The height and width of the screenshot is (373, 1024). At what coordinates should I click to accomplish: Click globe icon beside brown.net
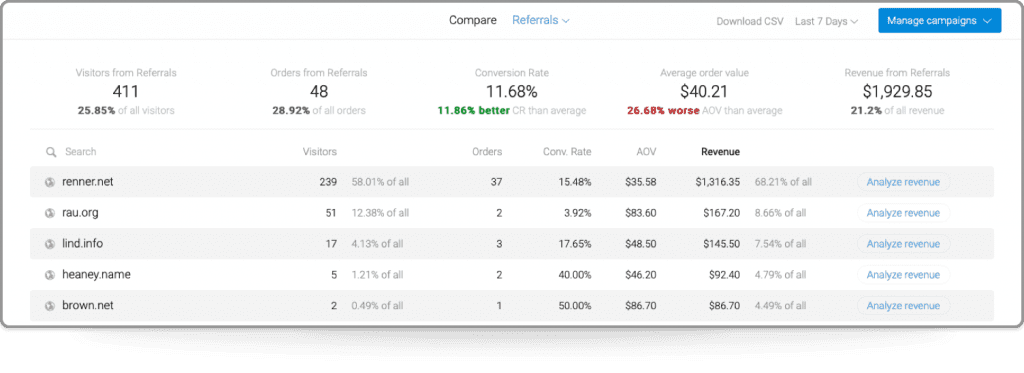(50, 306)
